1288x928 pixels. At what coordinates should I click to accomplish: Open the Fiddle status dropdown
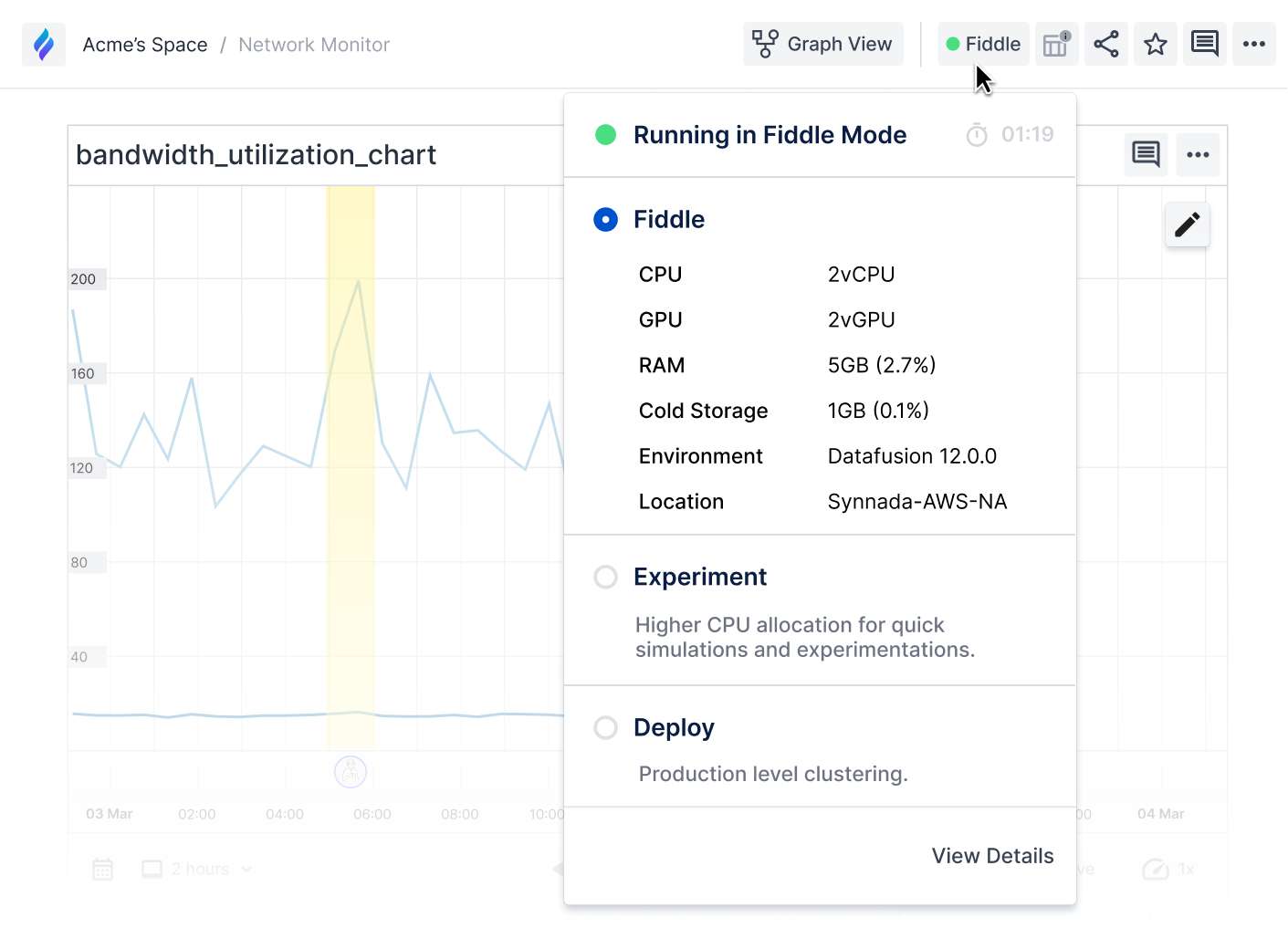[983, 43]
